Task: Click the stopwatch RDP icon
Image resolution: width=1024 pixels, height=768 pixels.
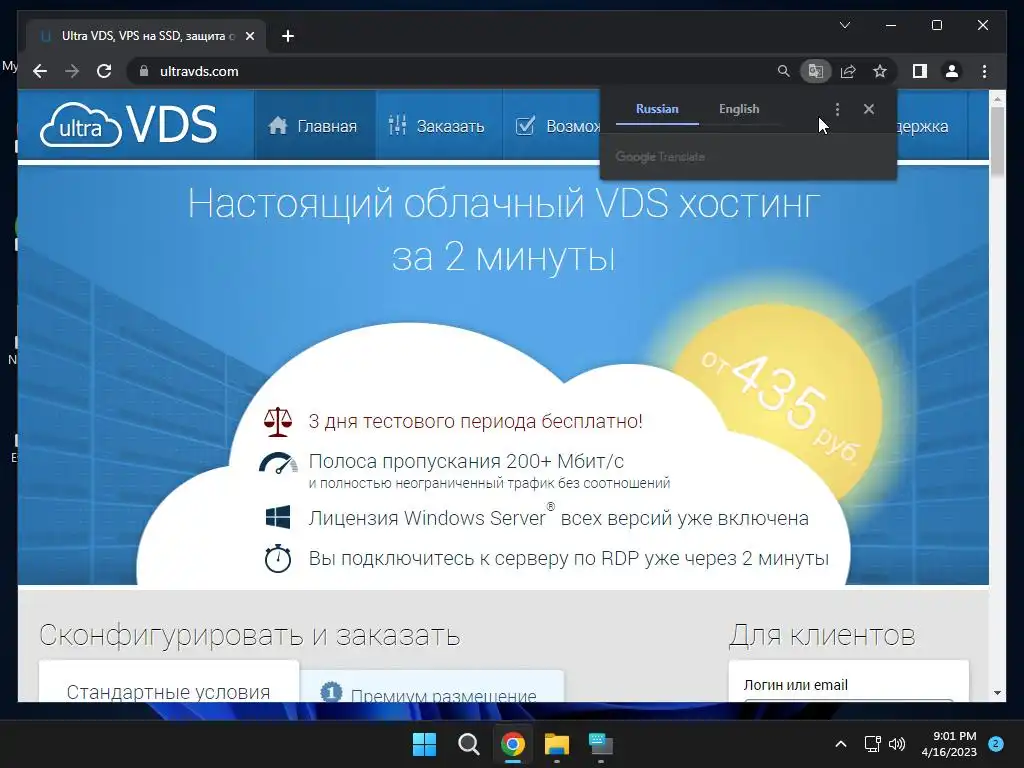Action: [278, 558]
